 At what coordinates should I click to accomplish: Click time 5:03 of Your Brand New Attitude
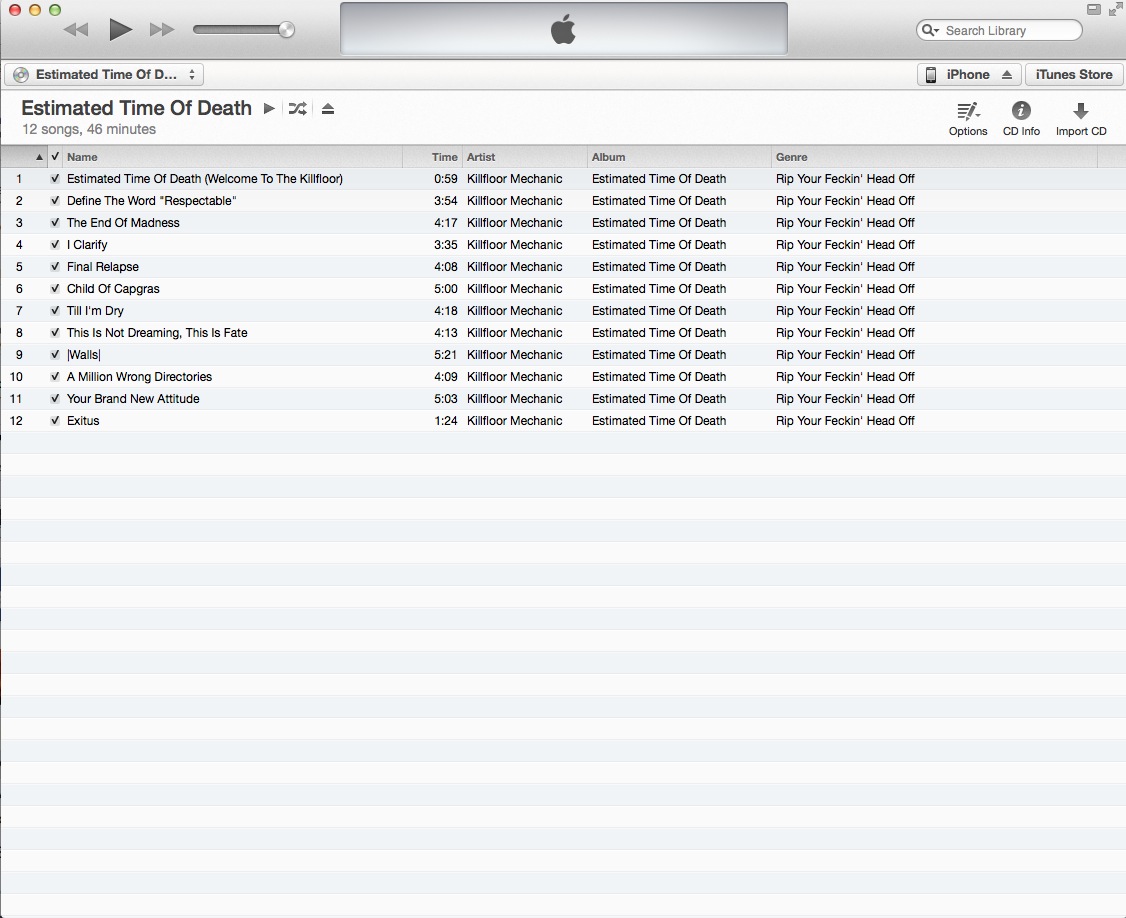[x=445, y=399]
